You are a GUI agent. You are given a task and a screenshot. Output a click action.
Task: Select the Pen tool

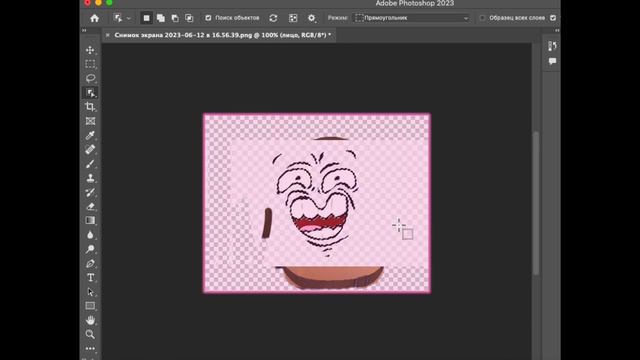click(90, 263)
